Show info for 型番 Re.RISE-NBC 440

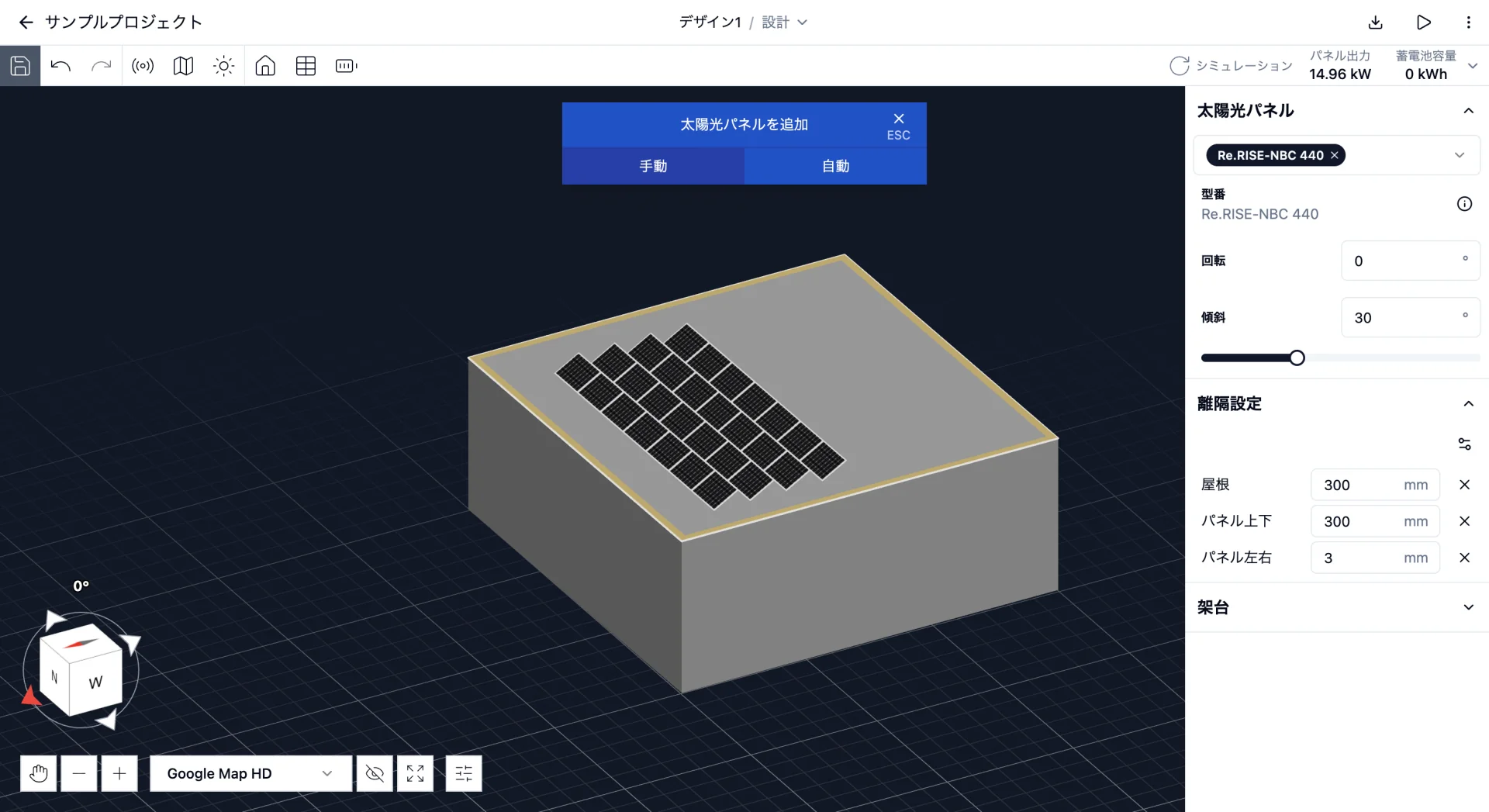(1464, 204)
